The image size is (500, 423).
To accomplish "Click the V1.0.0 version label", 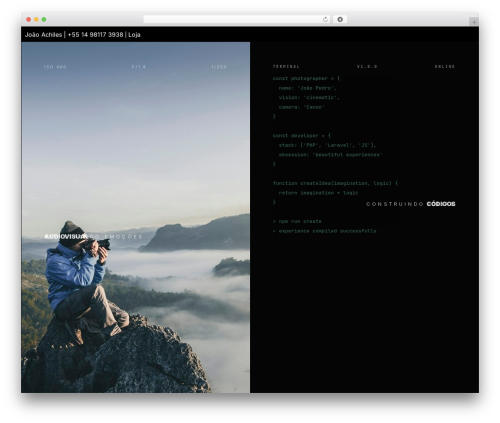I will tap(367, 67).
